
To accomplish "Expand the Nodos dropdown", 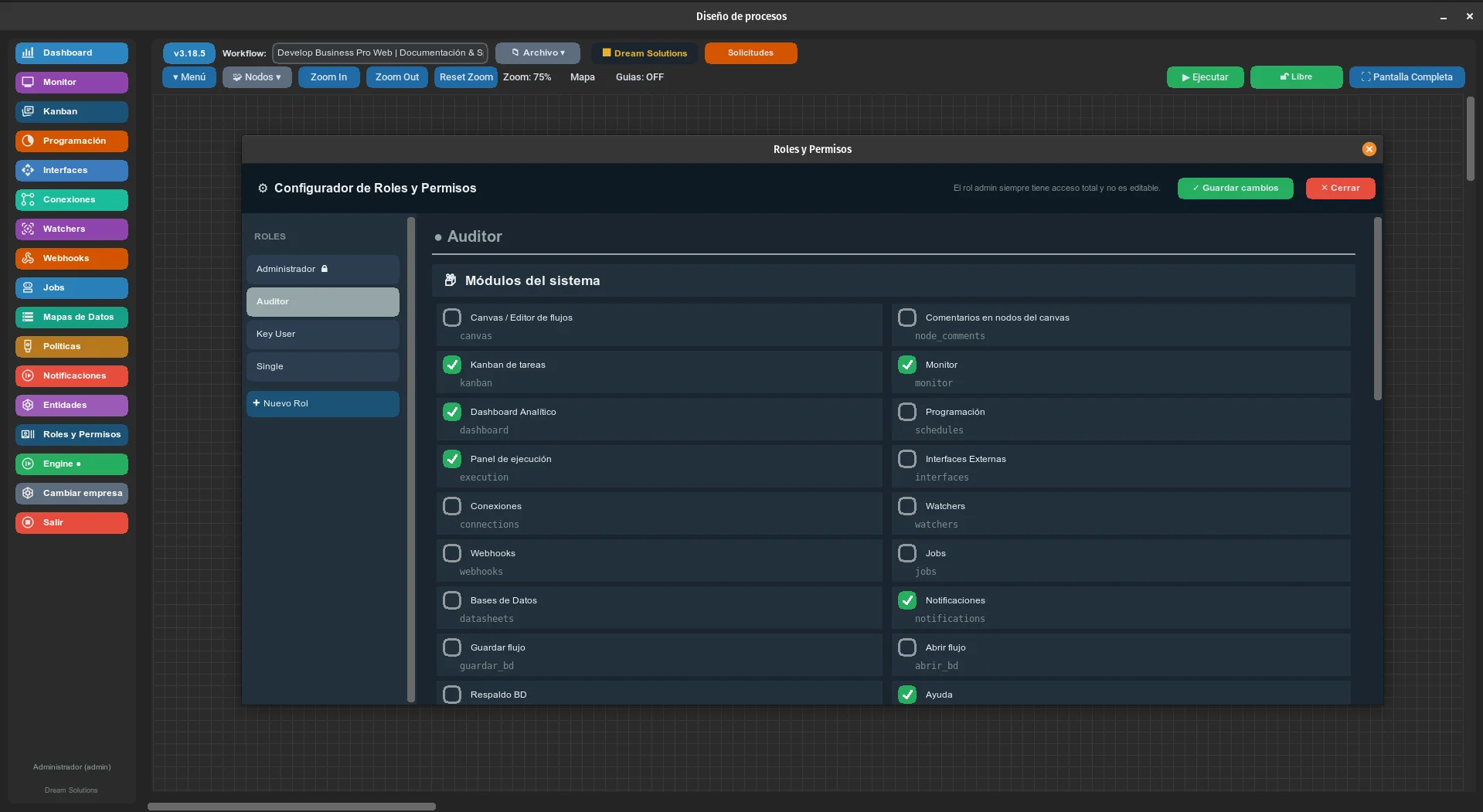I will (x=257, y=77).
